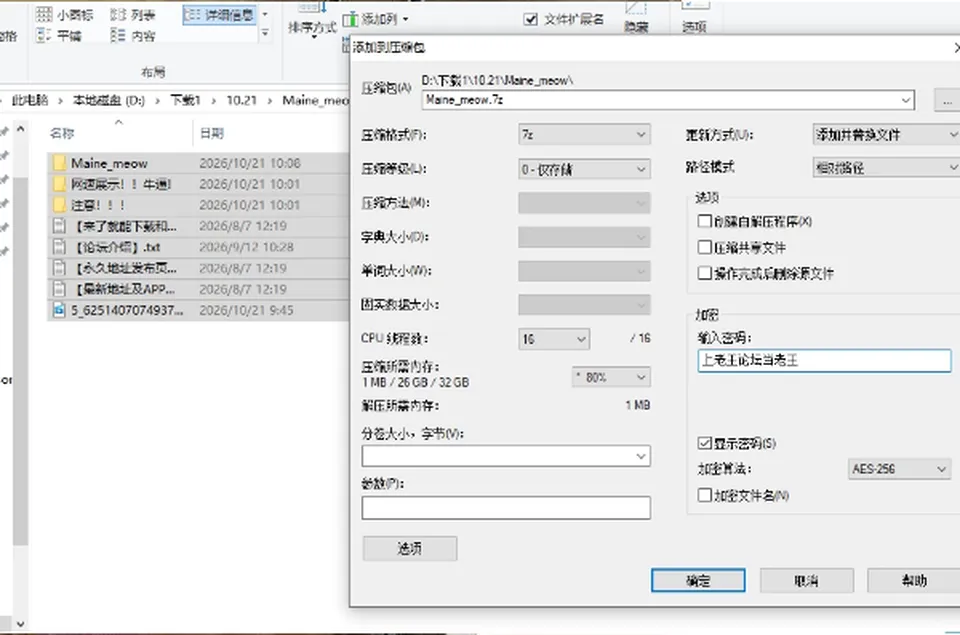Click the 【论坛介绍】.txt file icon
Screen dimensions: 960x635
click(59, 247)
